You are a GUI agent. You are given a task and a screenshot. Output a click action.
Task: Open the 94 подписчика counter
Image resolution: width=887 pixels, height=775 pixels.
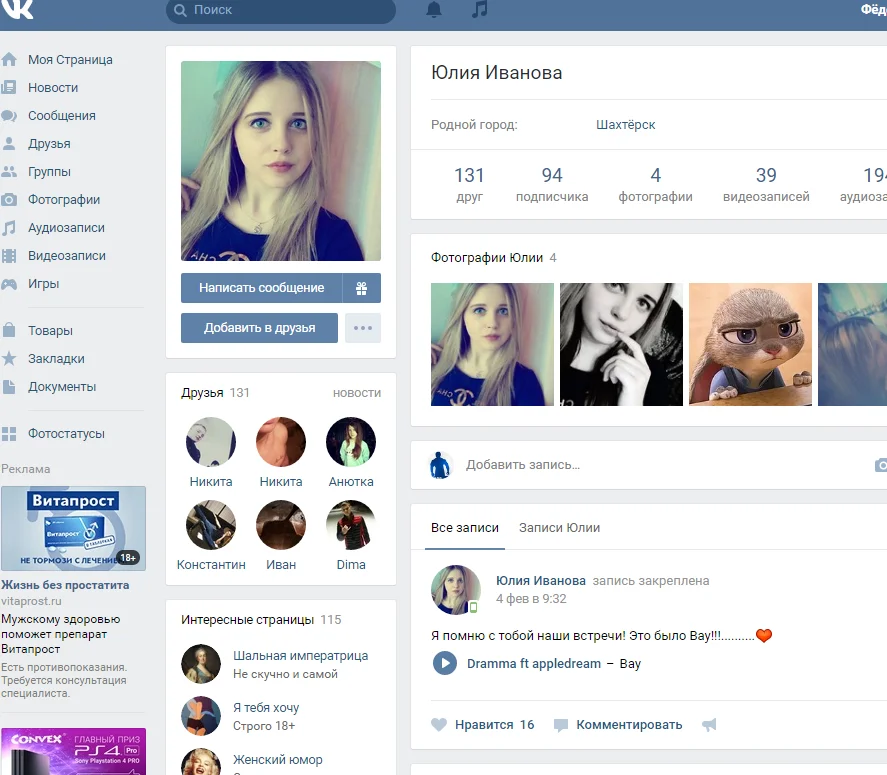tap(552, 184)
